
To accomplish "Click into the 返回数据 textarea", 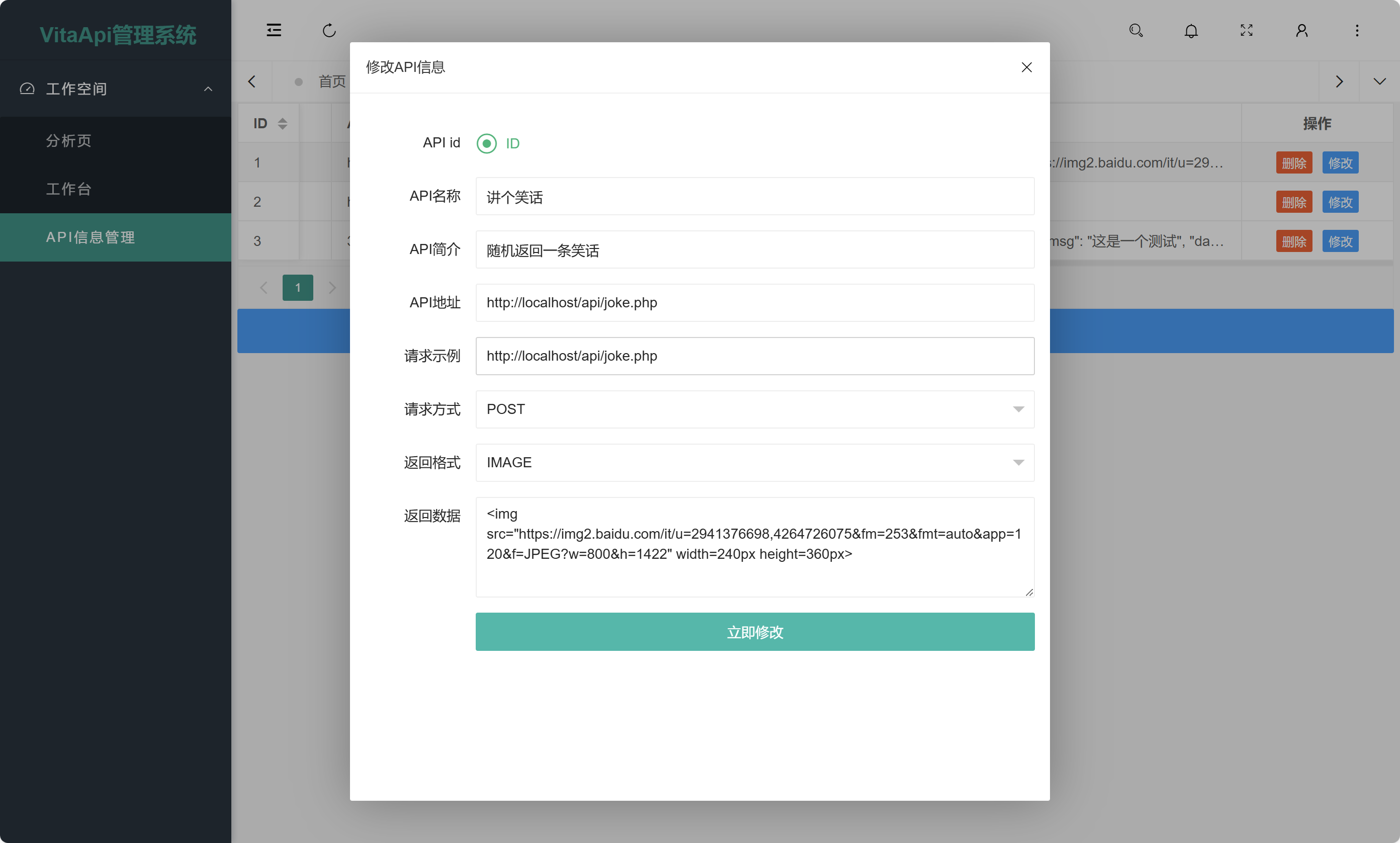I will [x=755, y=547].
